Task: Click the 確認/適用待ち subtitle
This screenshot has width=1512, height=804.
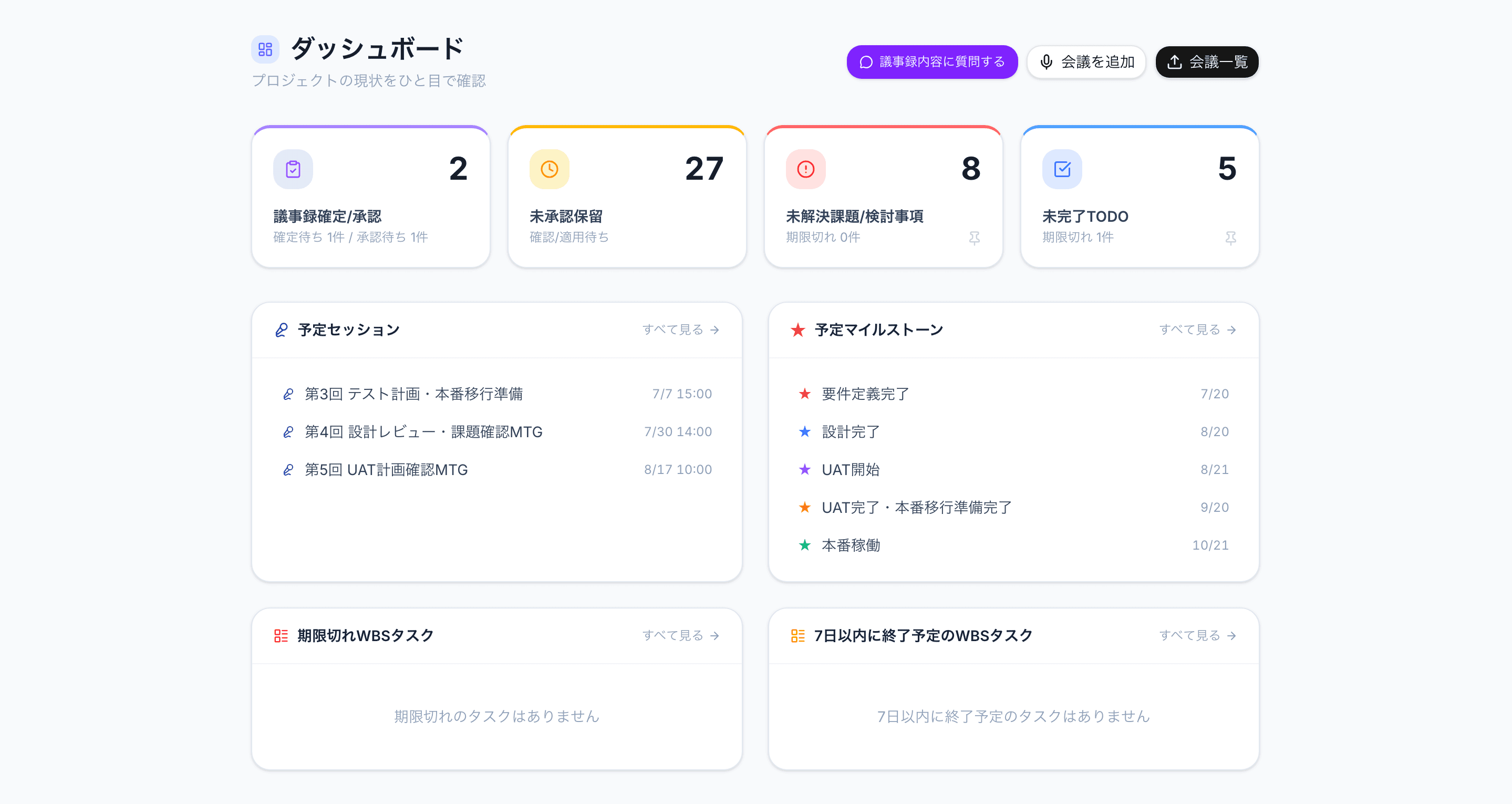Action: 569,238
